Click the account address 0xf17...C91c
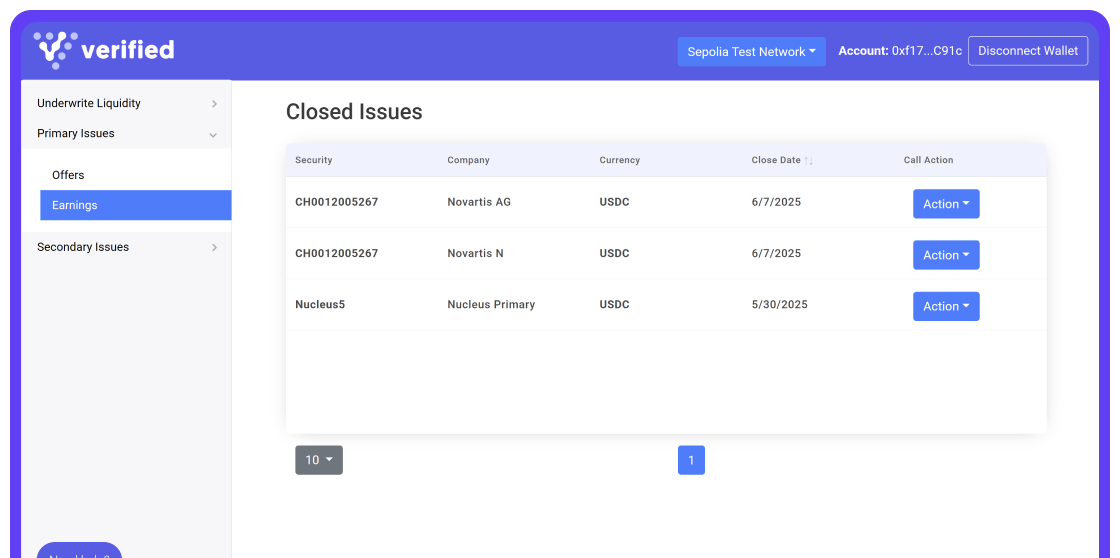This screenshot has width=1120, height=558. [x=926, y=51]
